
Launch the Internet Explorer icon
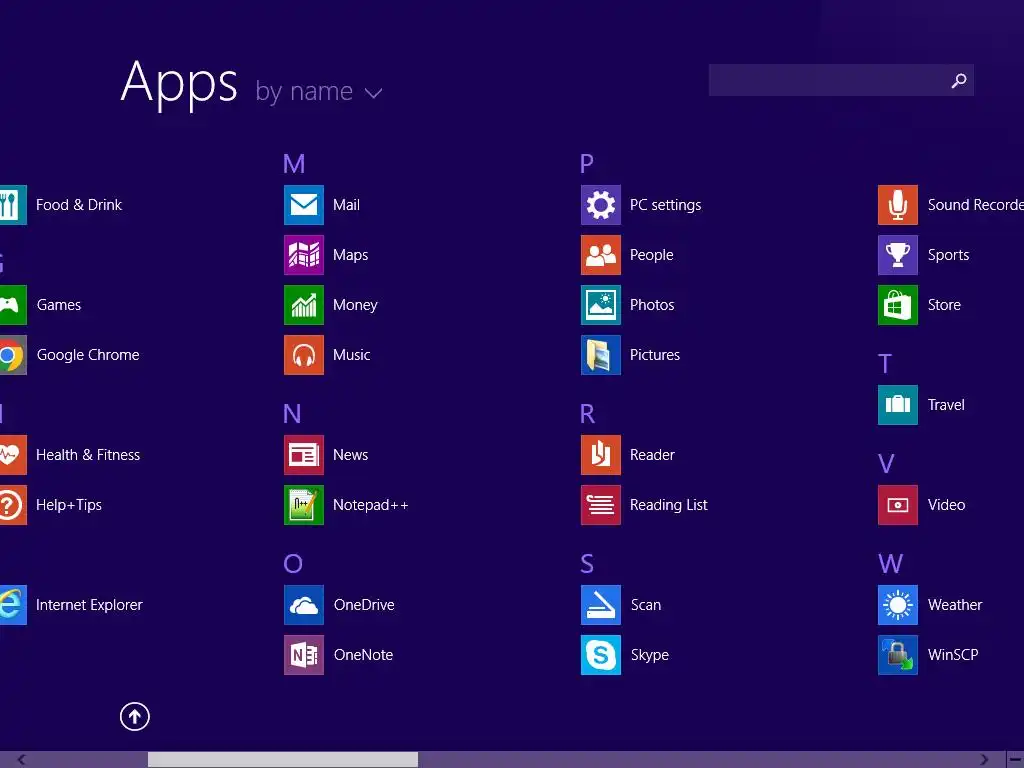(13, 605)
